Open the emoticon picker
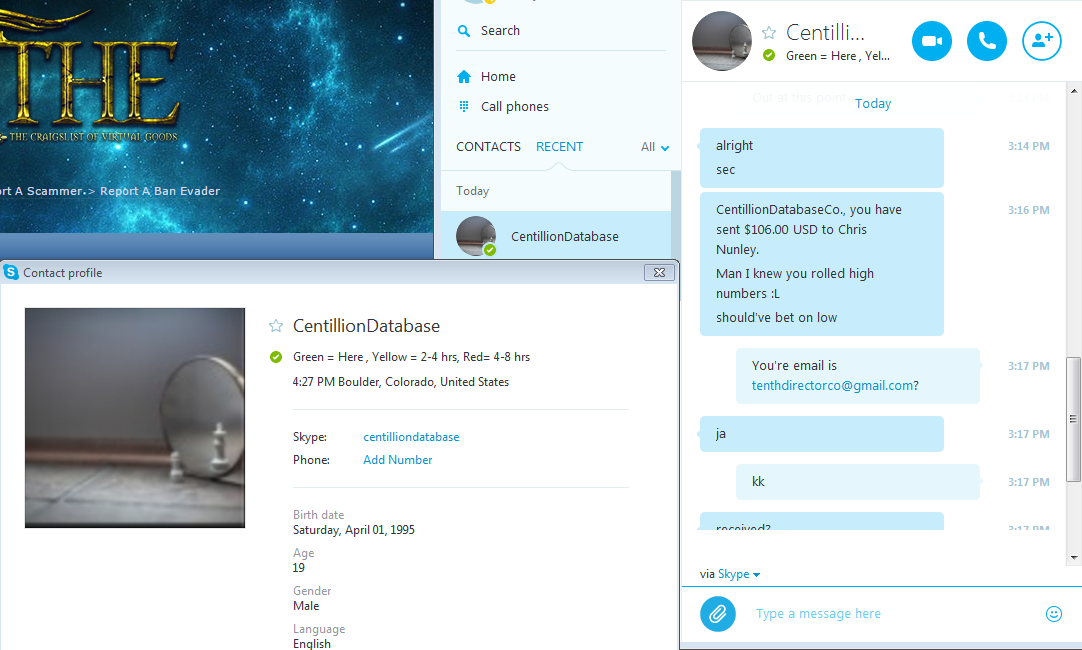The height and width of the screenshot is (650, 1082). click(x=1054, y=613)
